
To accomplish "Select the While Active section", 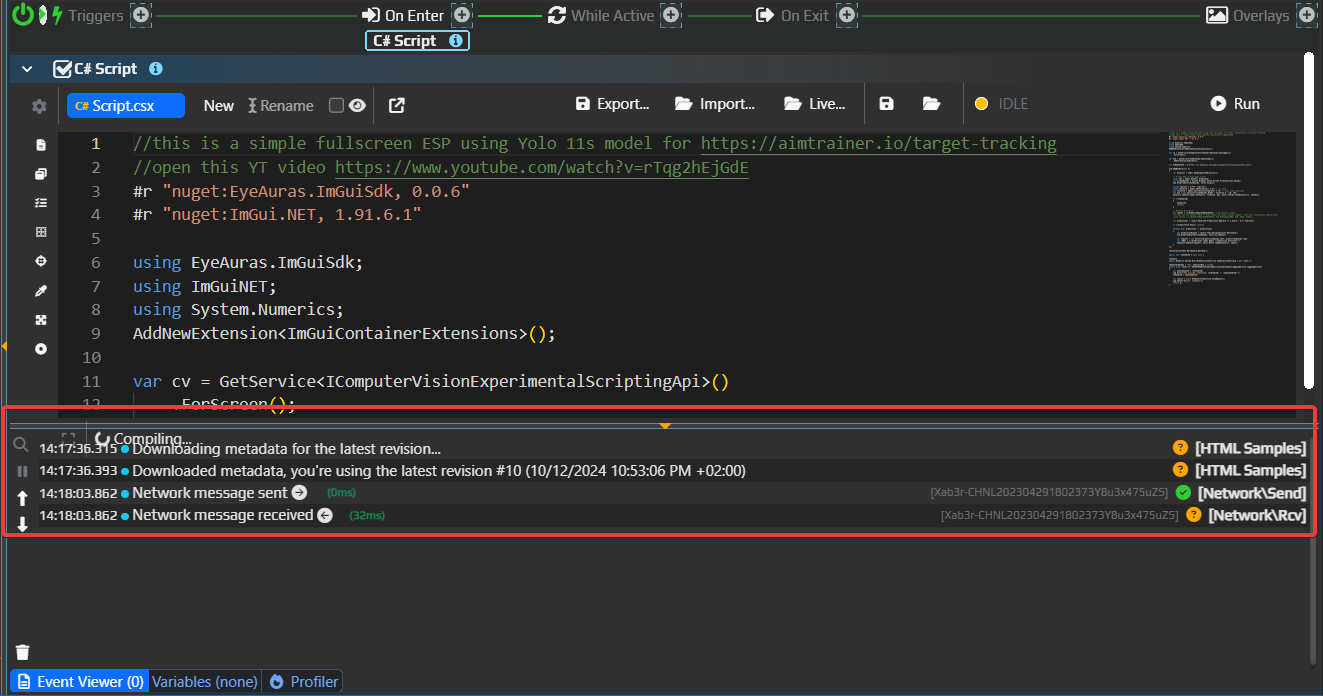I will pos(601,16).
